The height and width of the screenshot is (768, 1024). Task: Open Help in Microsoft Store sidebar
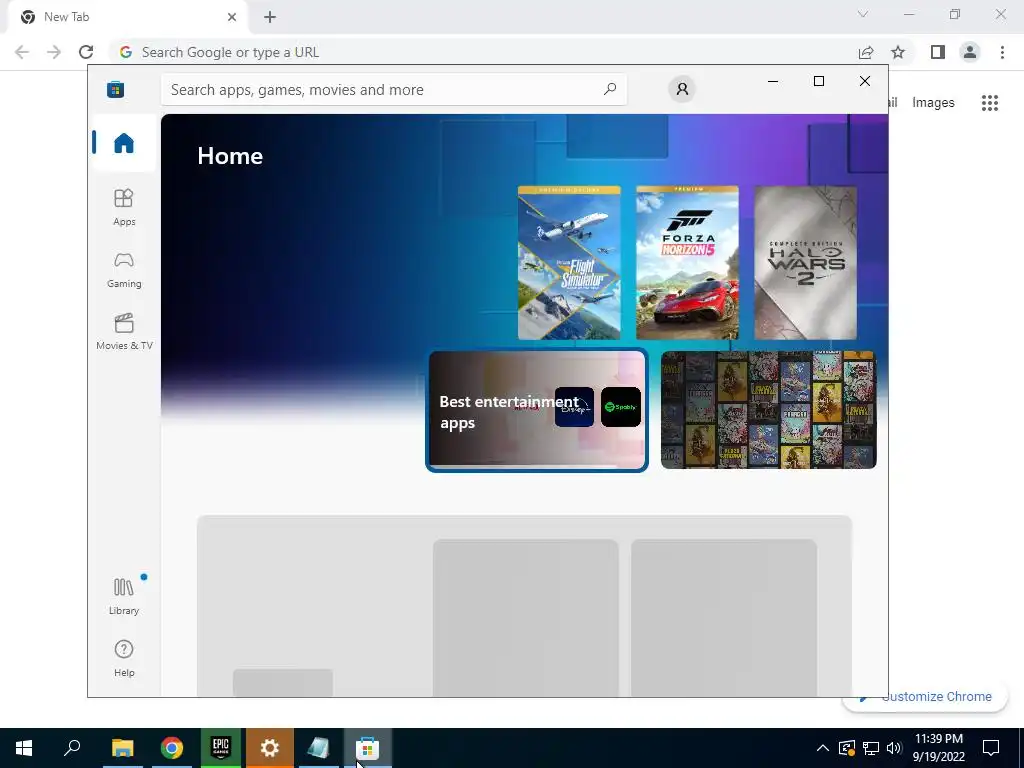[123, 658]
